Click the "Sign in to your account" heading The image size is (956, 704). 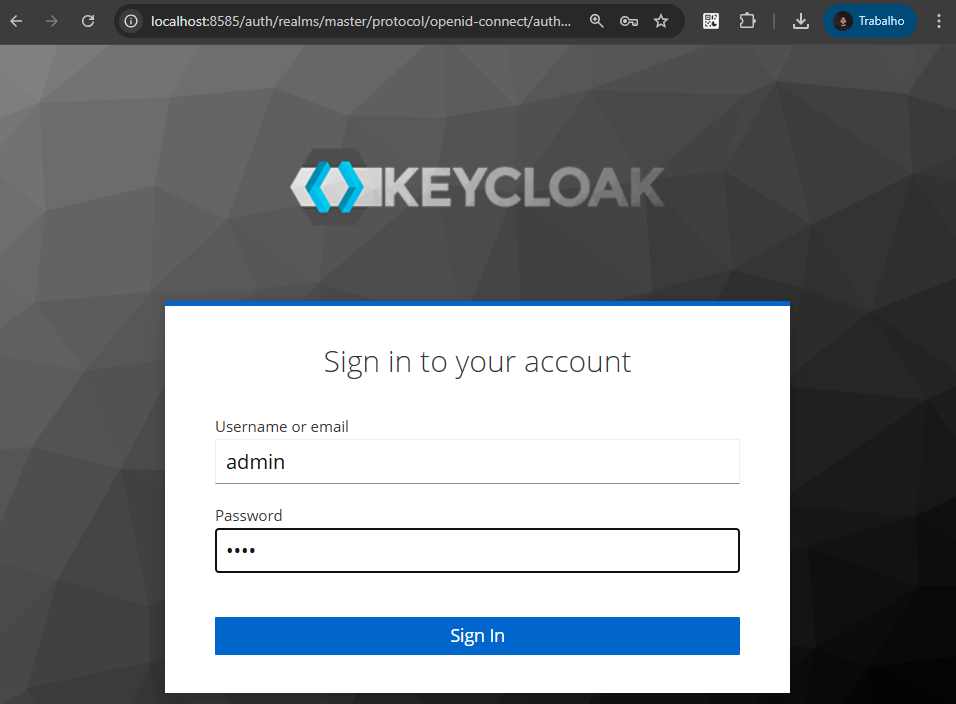tap(477, 362)
